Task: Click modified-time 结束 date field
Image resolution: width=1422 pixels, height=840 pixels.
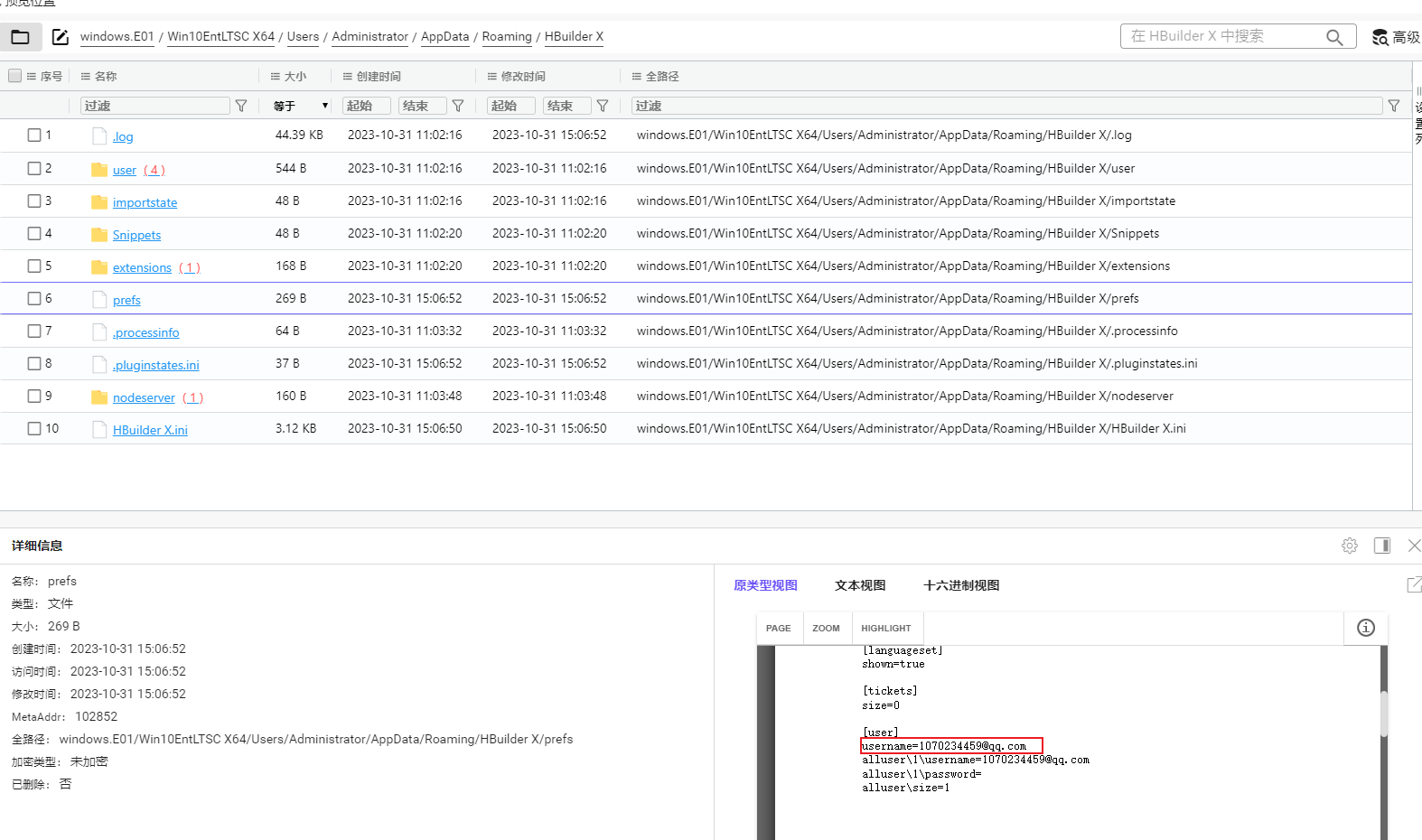Action: click(x=567, y=106)
